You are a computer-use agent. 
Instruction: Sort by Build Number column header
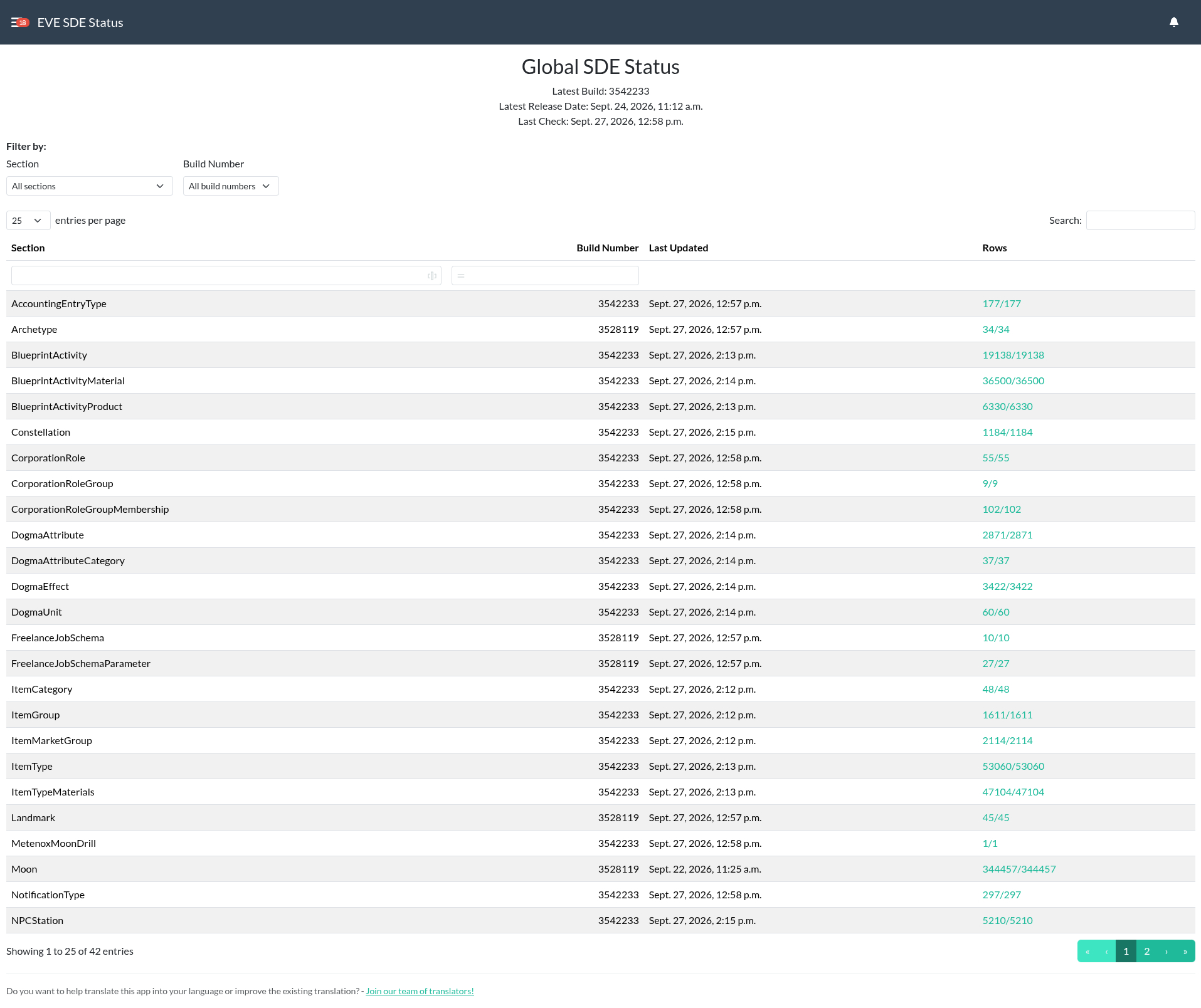pos(607,248)
